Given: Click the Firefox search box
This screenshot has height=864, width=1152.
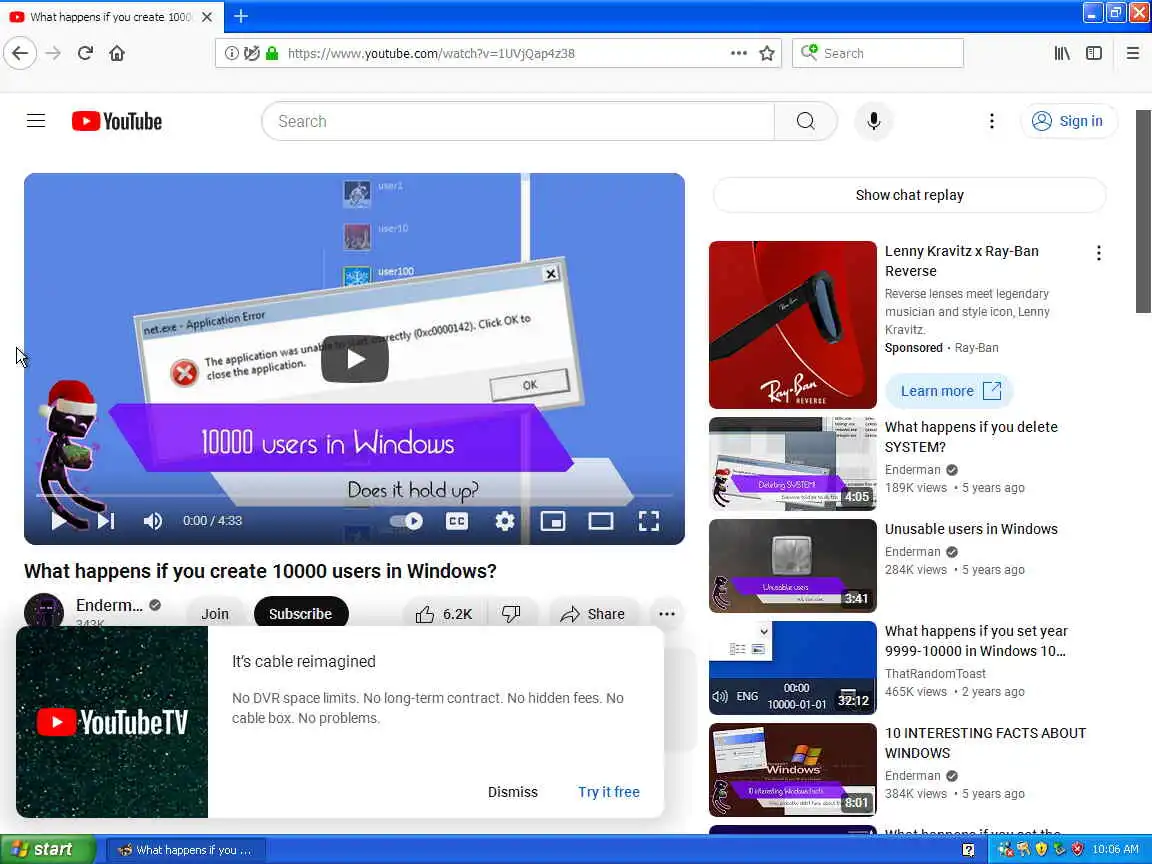Looking at the screenshot, I should (878, 53).
